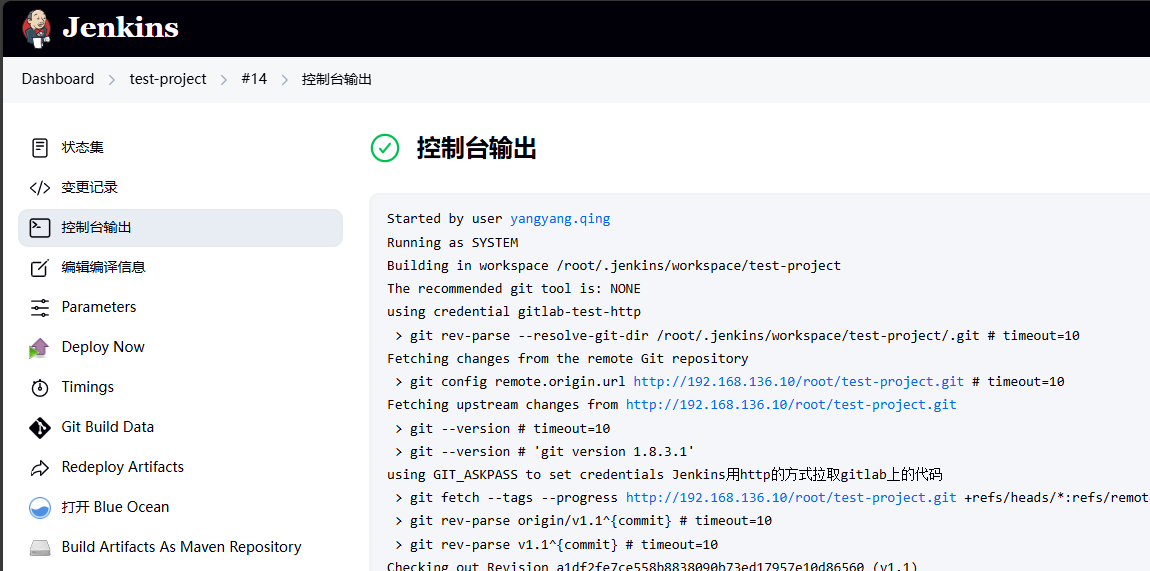This screenshot has width=1150, height=571.
Task: Click the Parameters sliders icon
Action: click(x=40, y=307)
